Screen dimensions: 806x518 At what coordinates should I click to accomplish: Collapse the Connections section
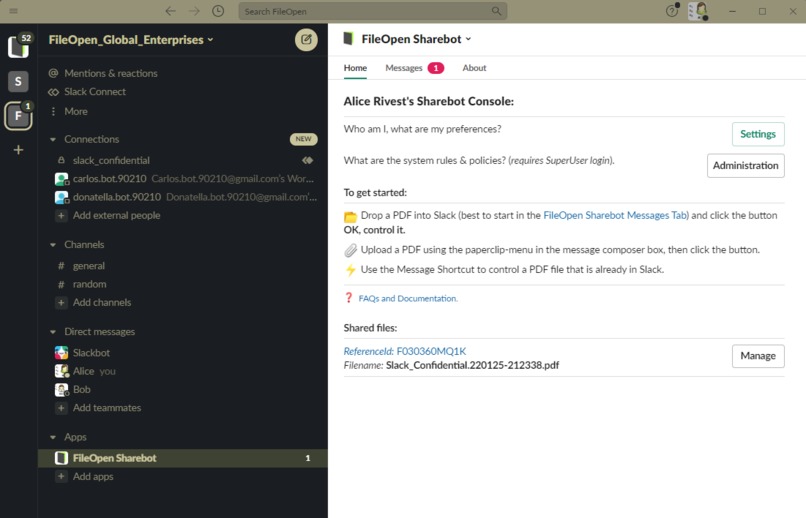[x=53, y=139]
